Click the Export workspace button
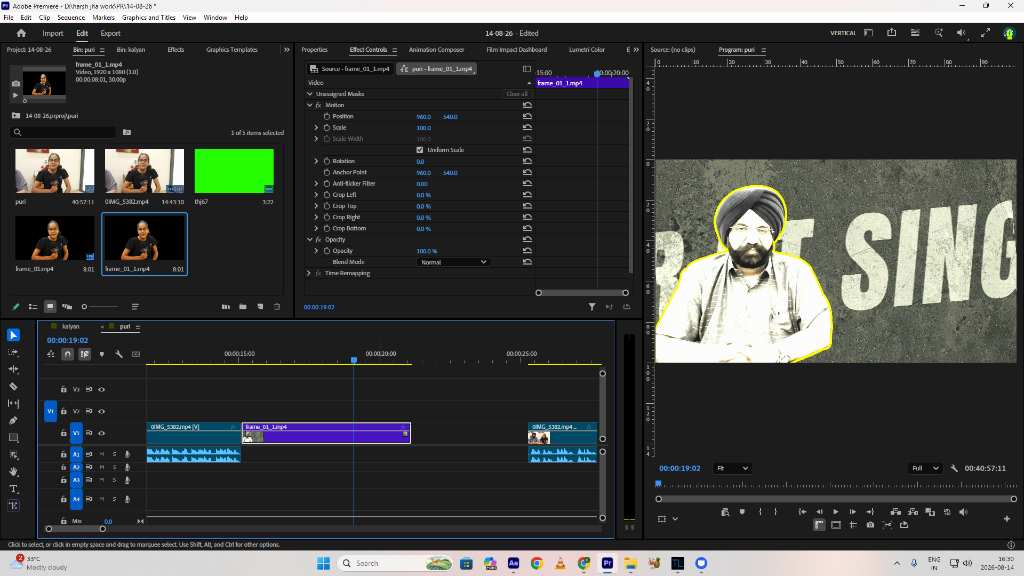The width and height of the screenshot is (1024, 576). [110, 33]
